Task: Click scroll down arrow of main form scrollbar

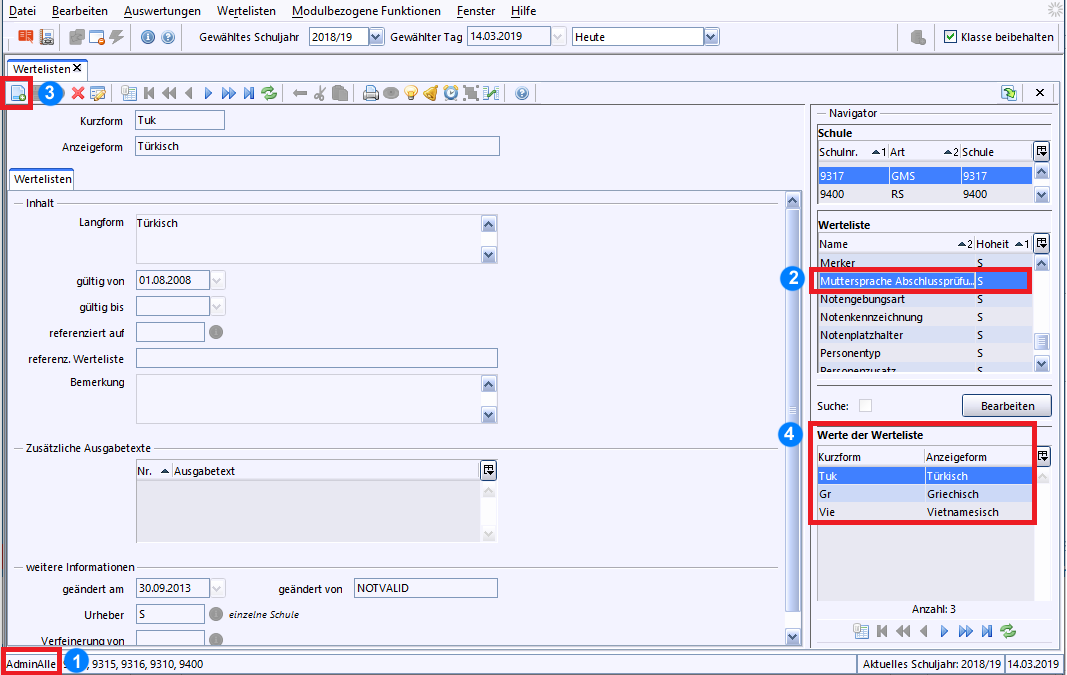Action: [793, 638]
